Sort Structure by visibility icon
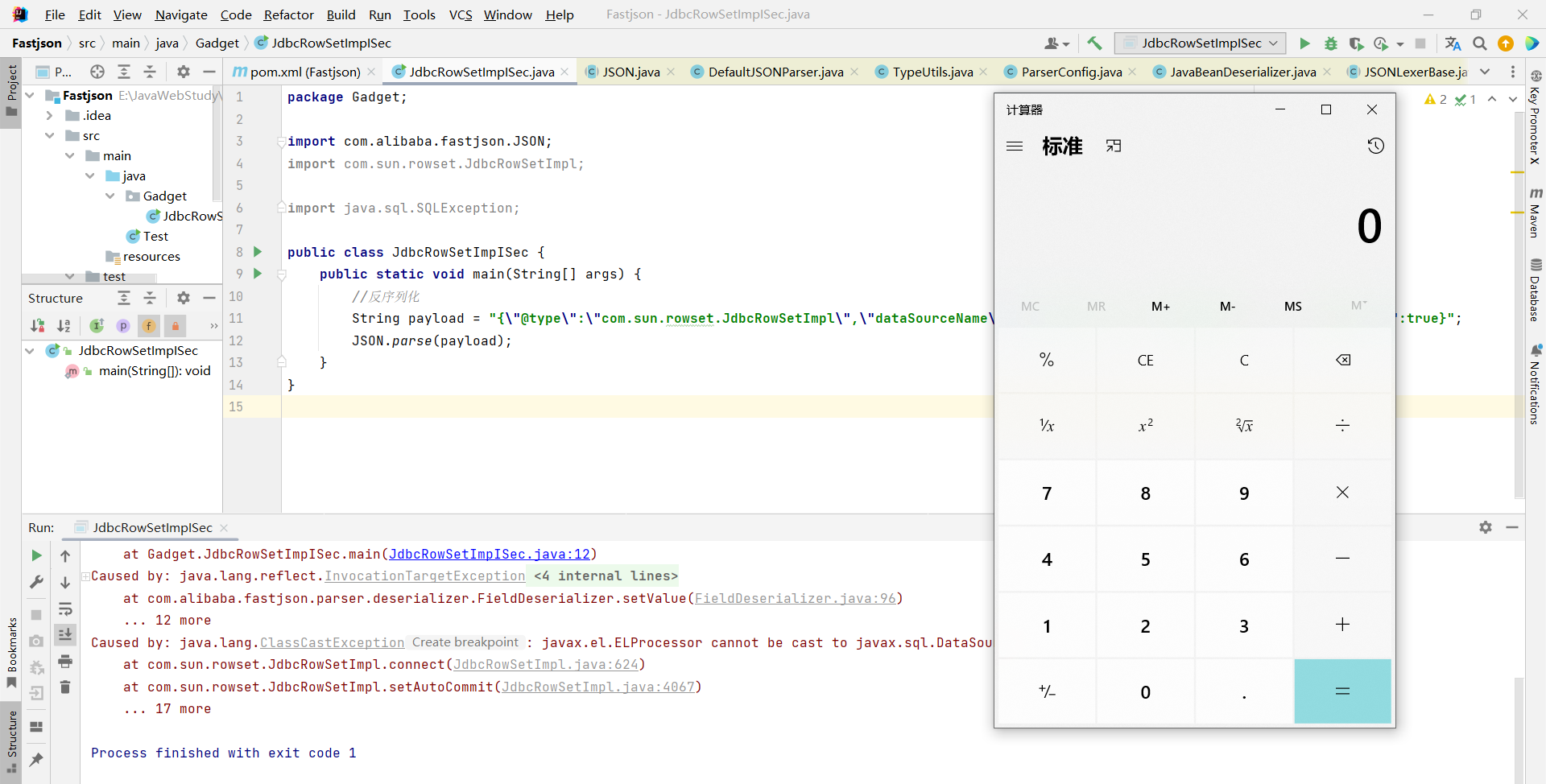 click(x=38, y=325)
